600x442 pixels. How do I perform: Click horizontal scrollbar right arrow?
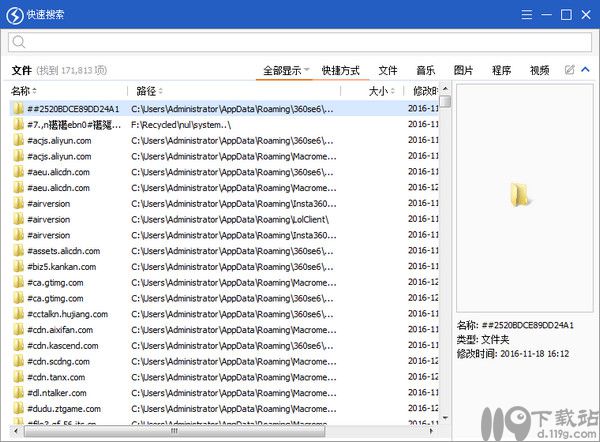click(x=431, y=431)
